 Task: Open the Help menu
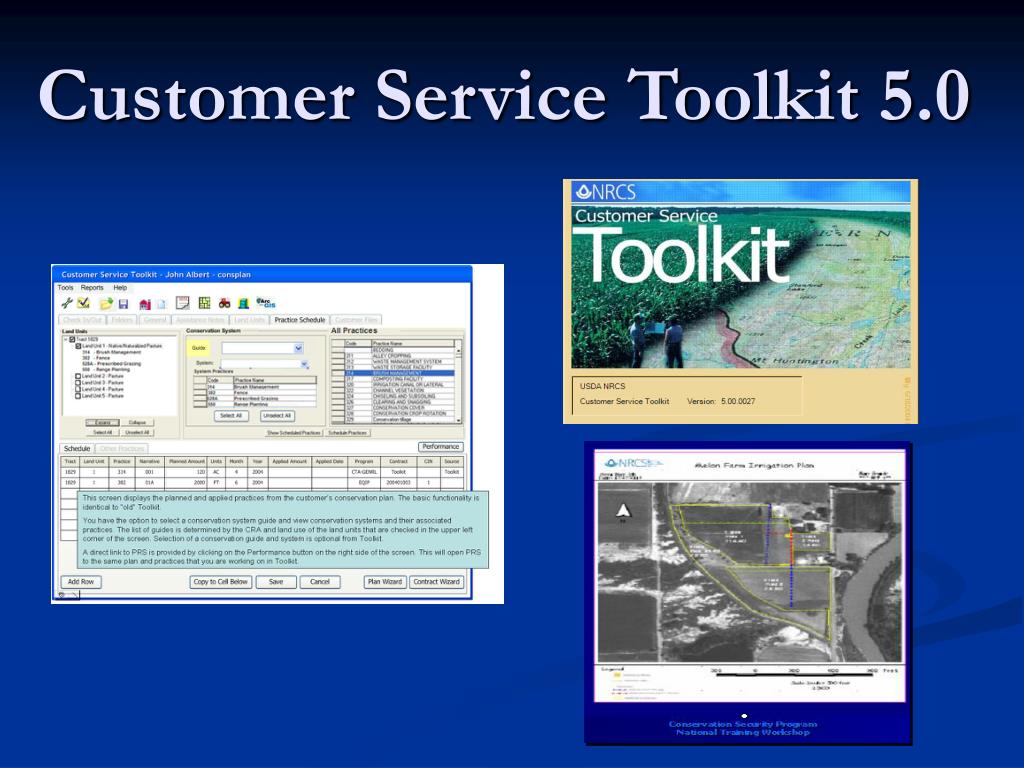coord(120,287)
